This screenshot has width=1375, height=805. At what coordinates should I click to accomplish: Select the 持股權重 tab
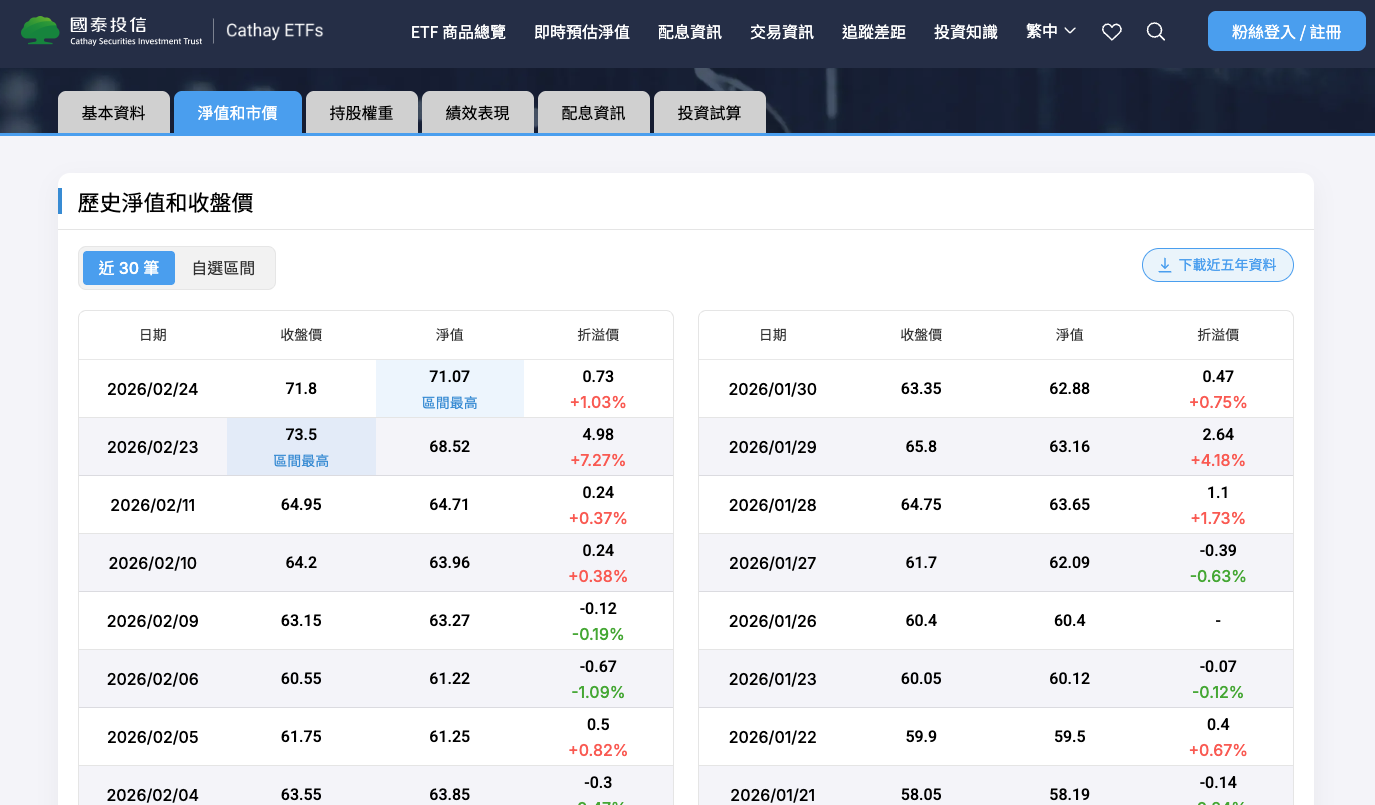click(x=361, y=113)
